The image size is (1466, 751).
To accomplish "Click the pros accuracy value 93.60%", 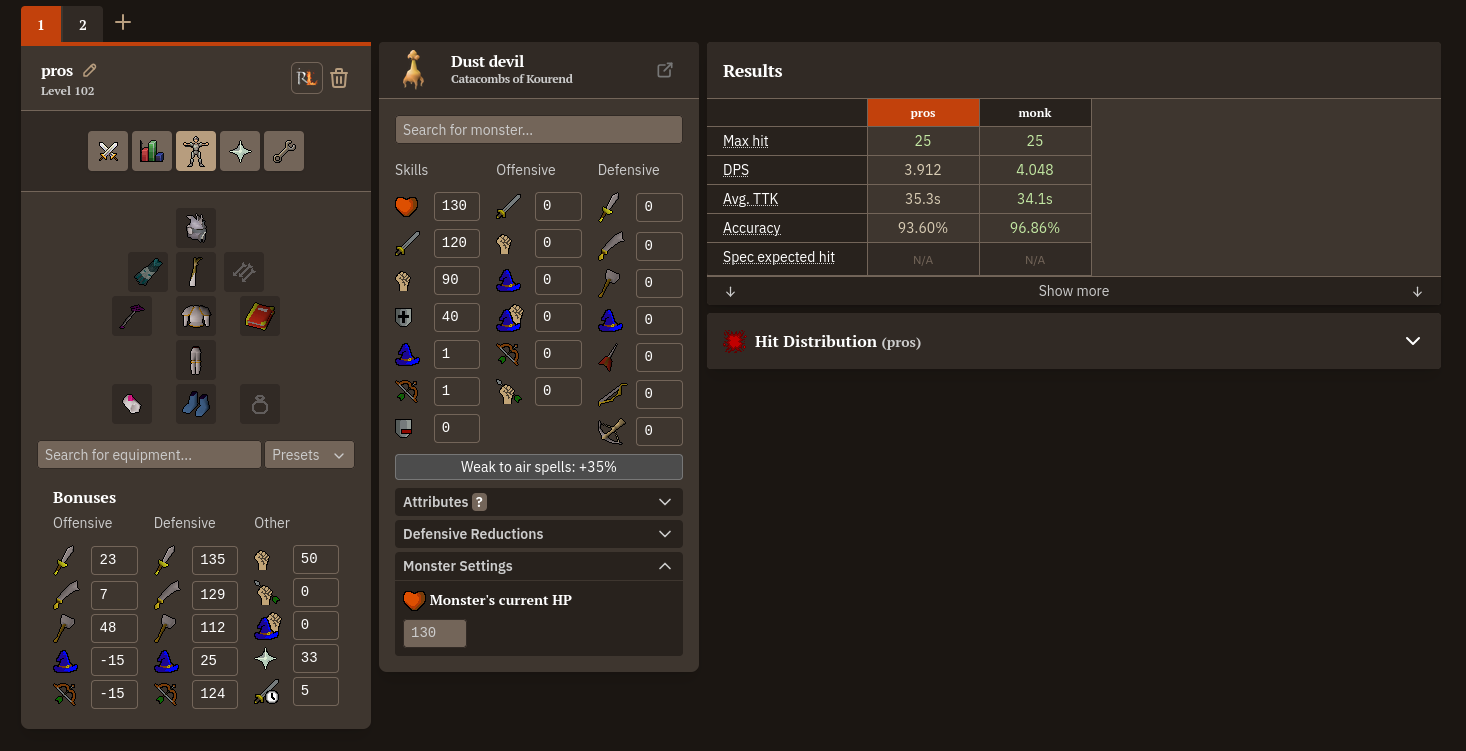I will click(x=923, y=228).
